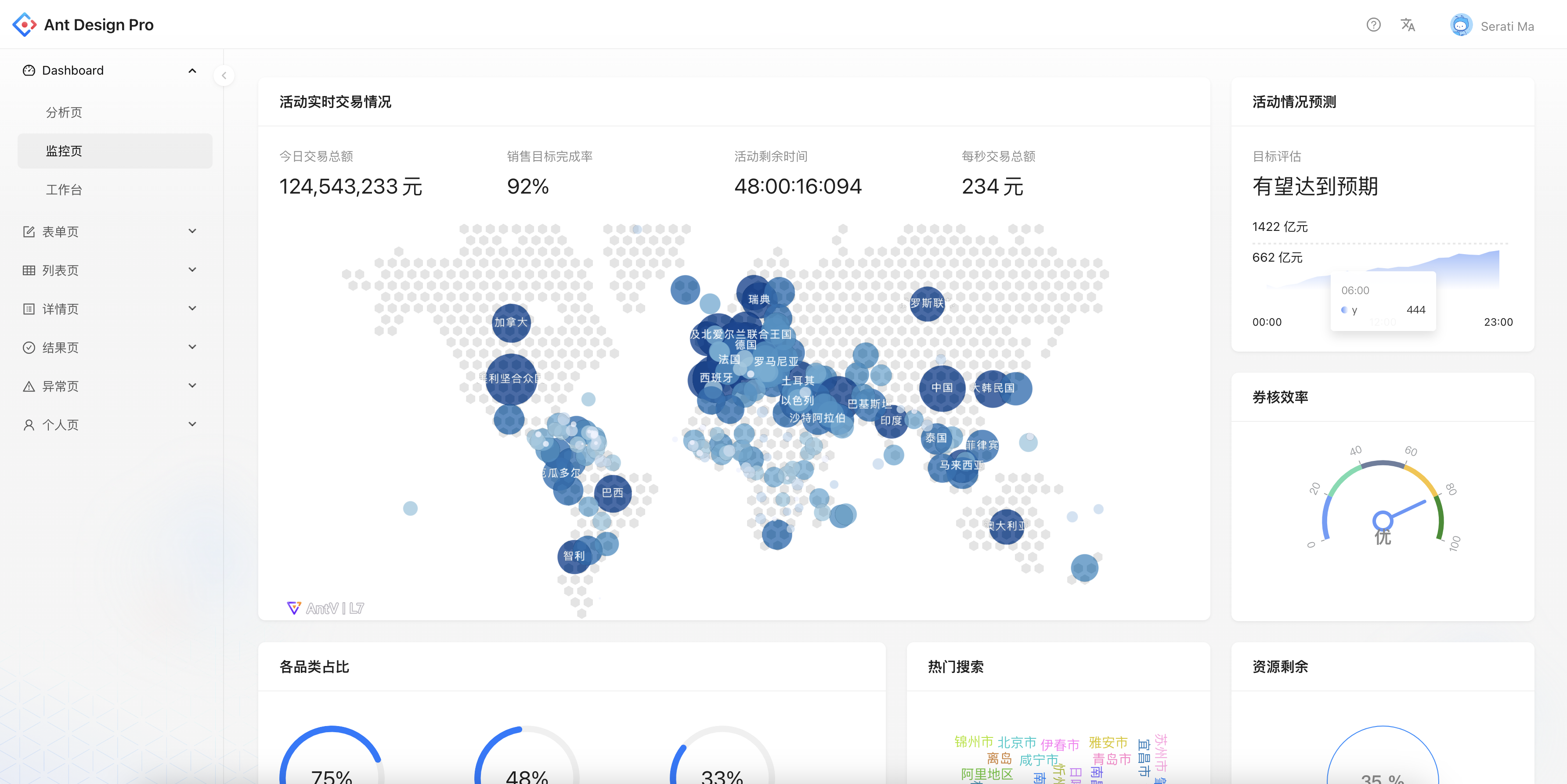The image size is (1567, 784).
Task: Click the AntV L7 logo on map
Action: pyautogui.click(x=325, y=608)
